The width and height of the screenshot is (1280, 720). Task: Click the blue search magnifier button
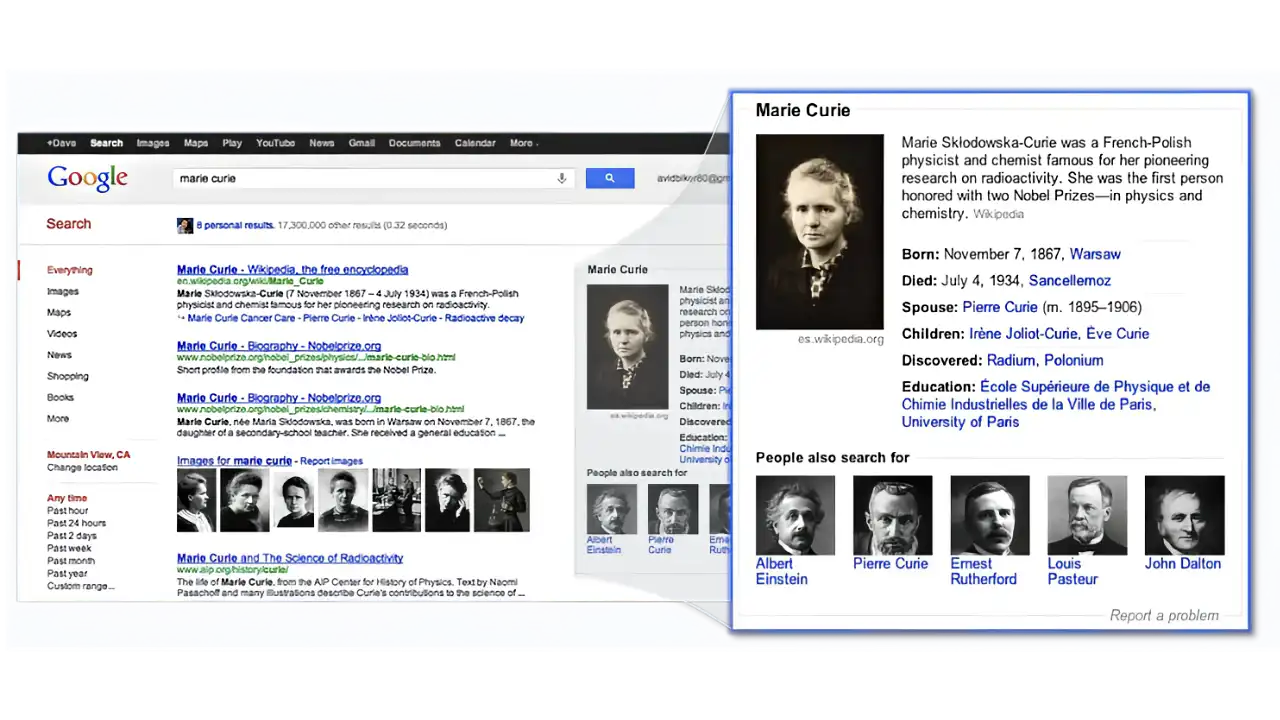(x=610, y=178)
